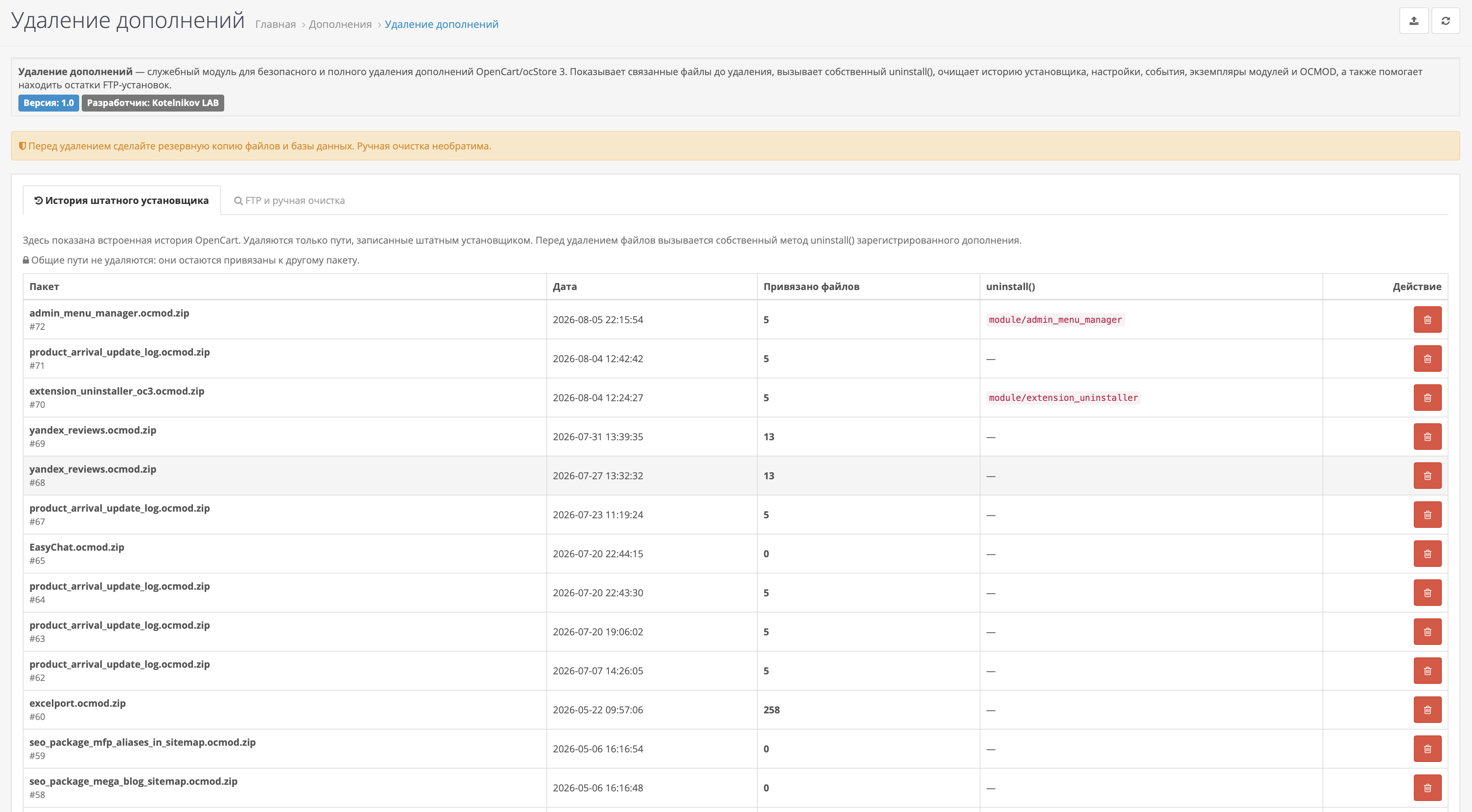Delete package excelport.ocmod.zip #60
1472x812 pixels.
[1427, 710]
